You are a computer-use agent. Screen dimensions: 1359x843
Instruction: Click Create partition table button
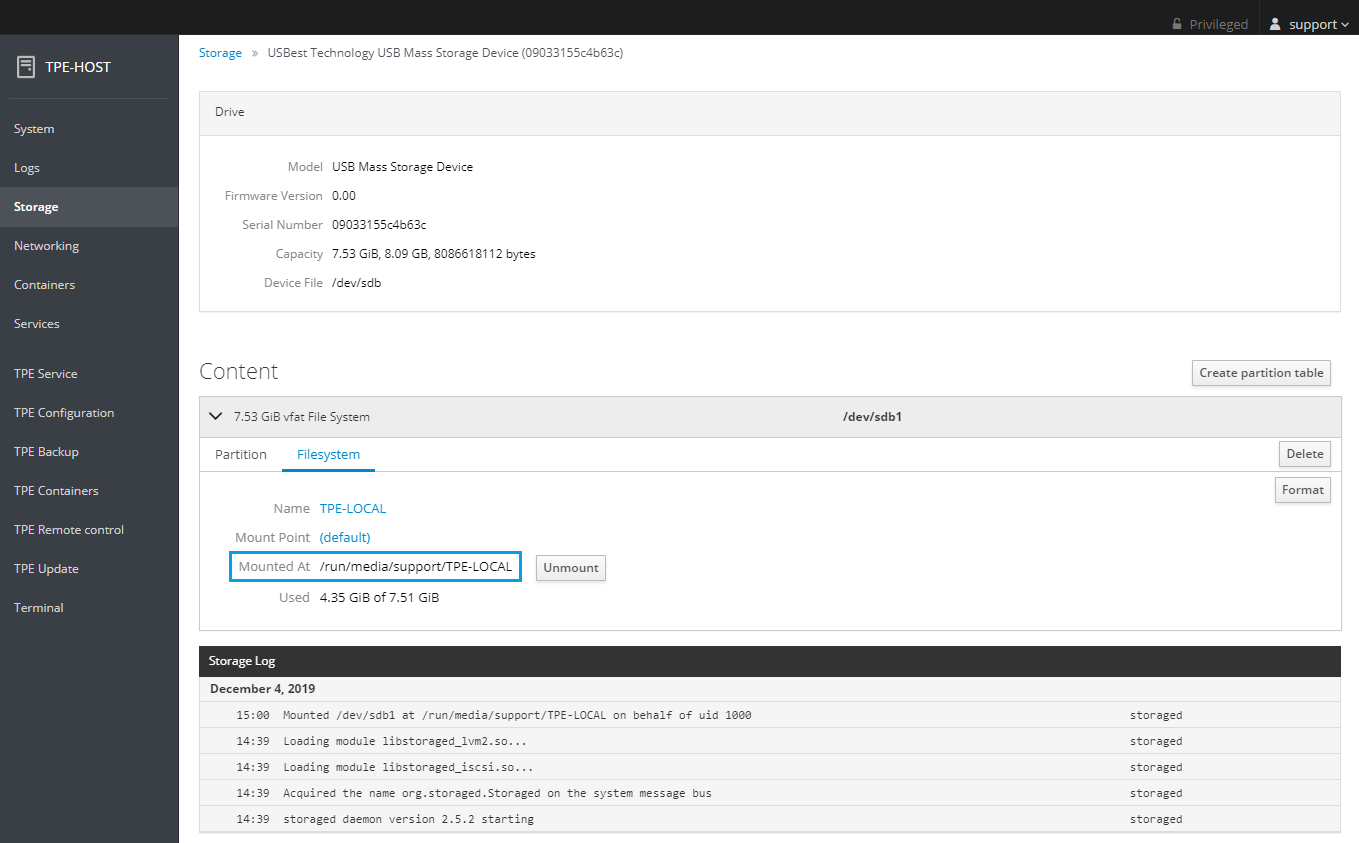[1261, 372]
